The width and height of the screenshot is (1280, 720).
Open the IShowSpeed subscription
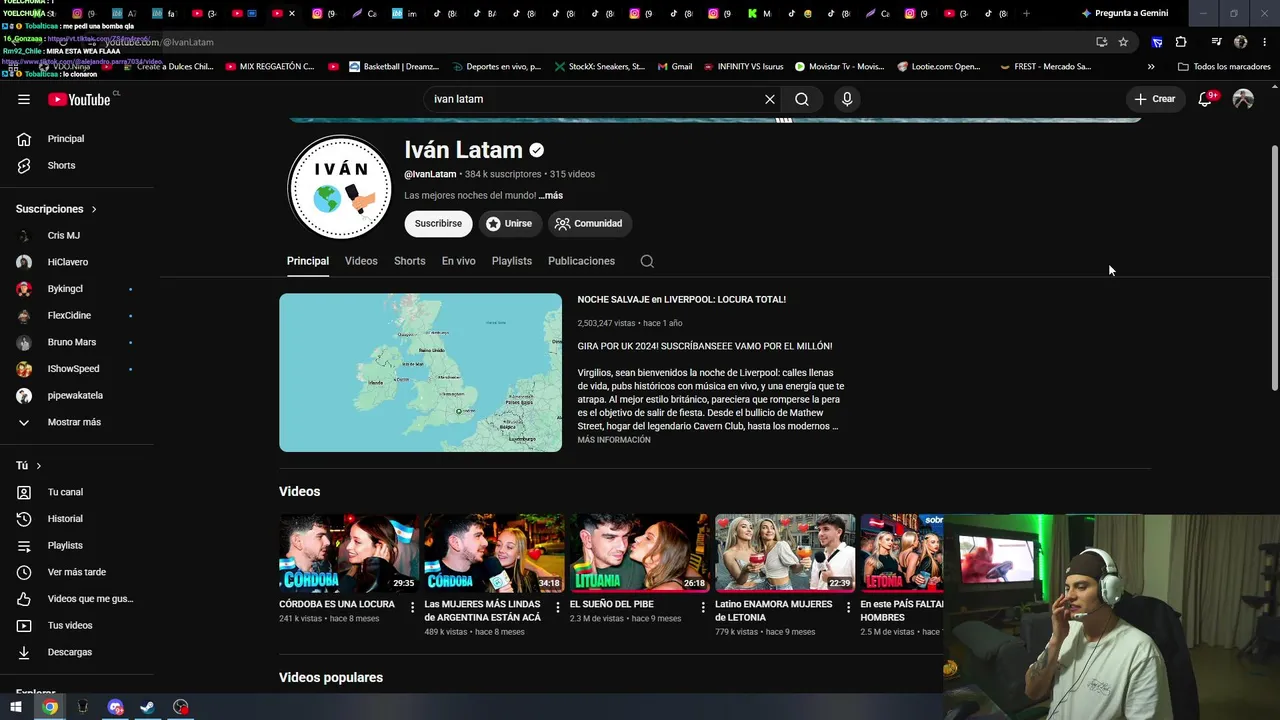(74, 369)
